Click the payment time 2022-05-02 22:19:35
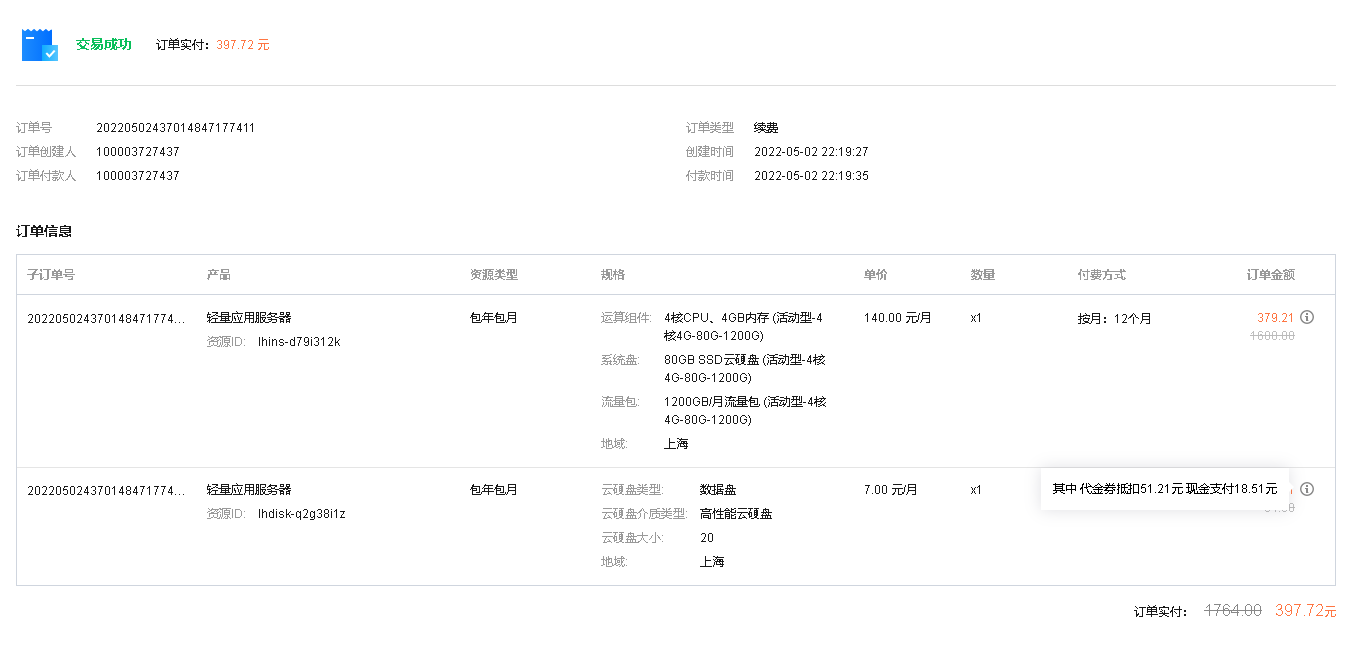Viewport: 1351px width, 649px height. coord(811,176)
